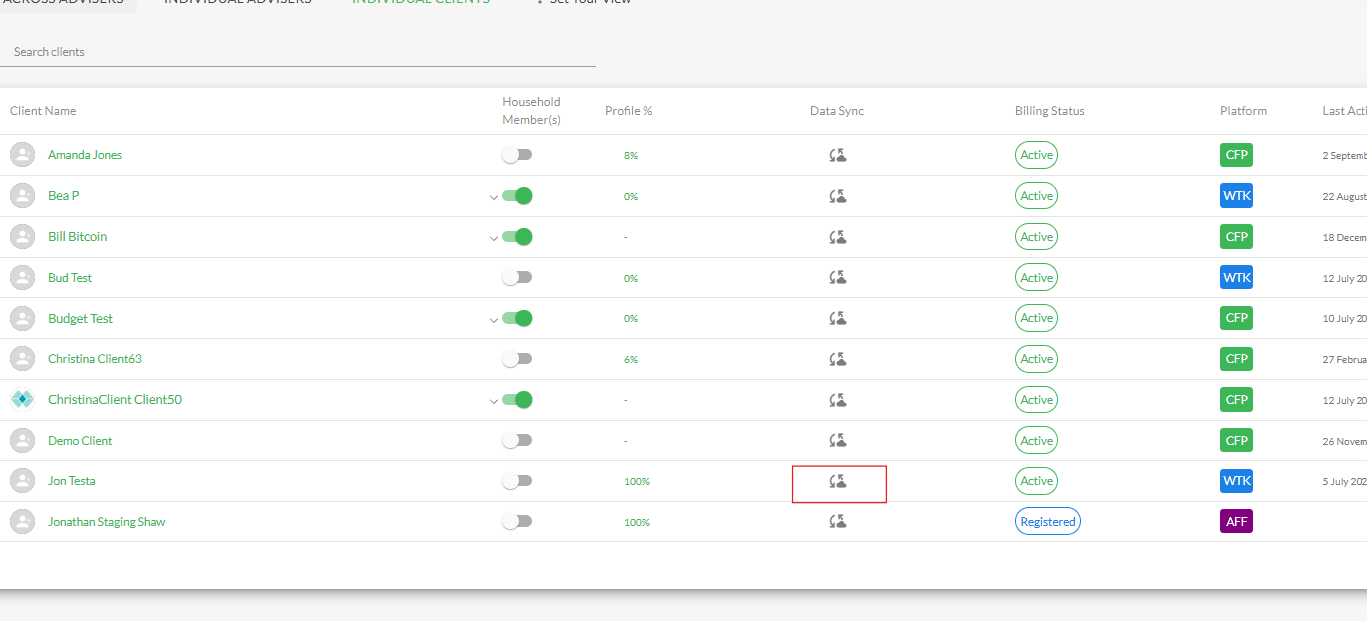1367x621 pixels.
Task: Click Jonathan Staging Shaw avatar icon
Action: click(x=22, y=521)
